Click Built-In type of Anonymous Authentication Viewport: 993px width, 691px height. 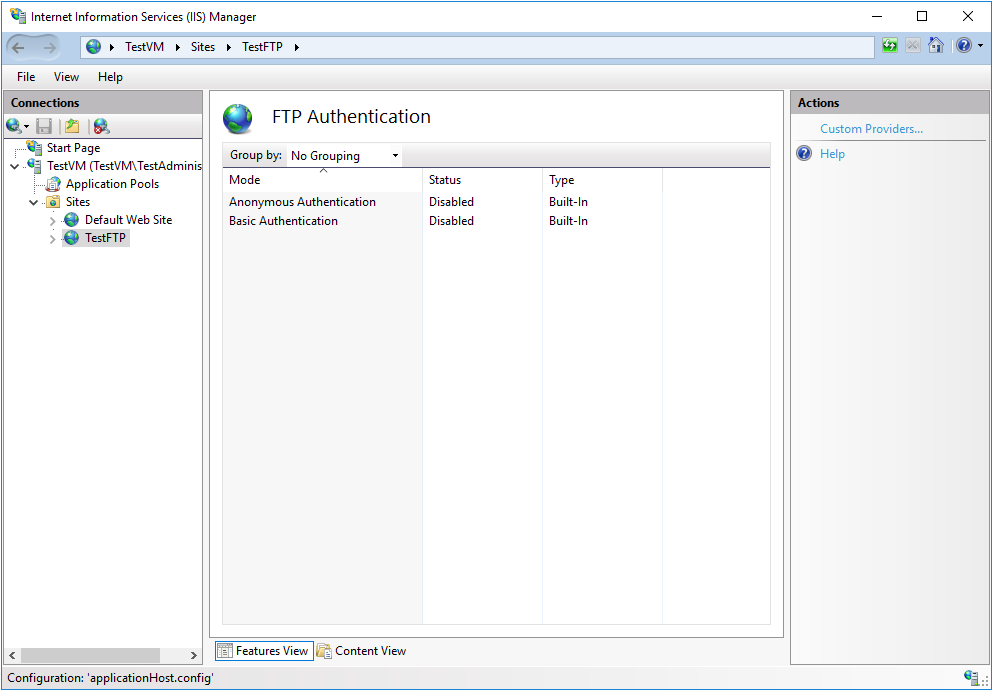coord(568,202)
